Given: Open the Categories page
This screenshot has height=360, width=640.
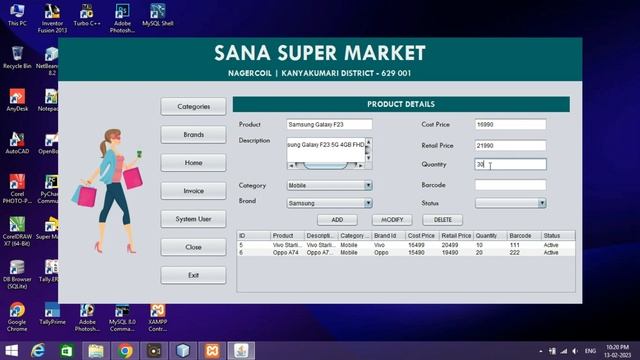Looking at the screenshot, I should point(193,107).
